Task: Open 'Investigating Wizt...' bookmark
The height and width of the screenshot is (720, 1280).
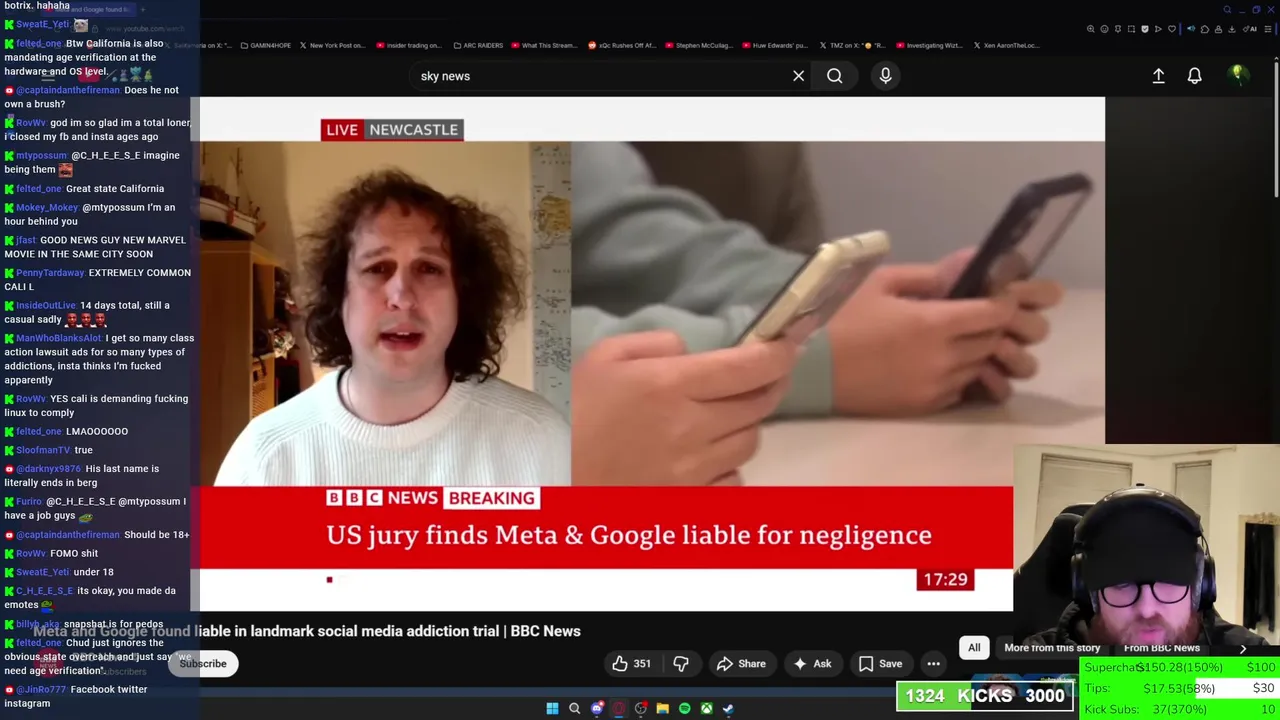Action: (931, 45)
